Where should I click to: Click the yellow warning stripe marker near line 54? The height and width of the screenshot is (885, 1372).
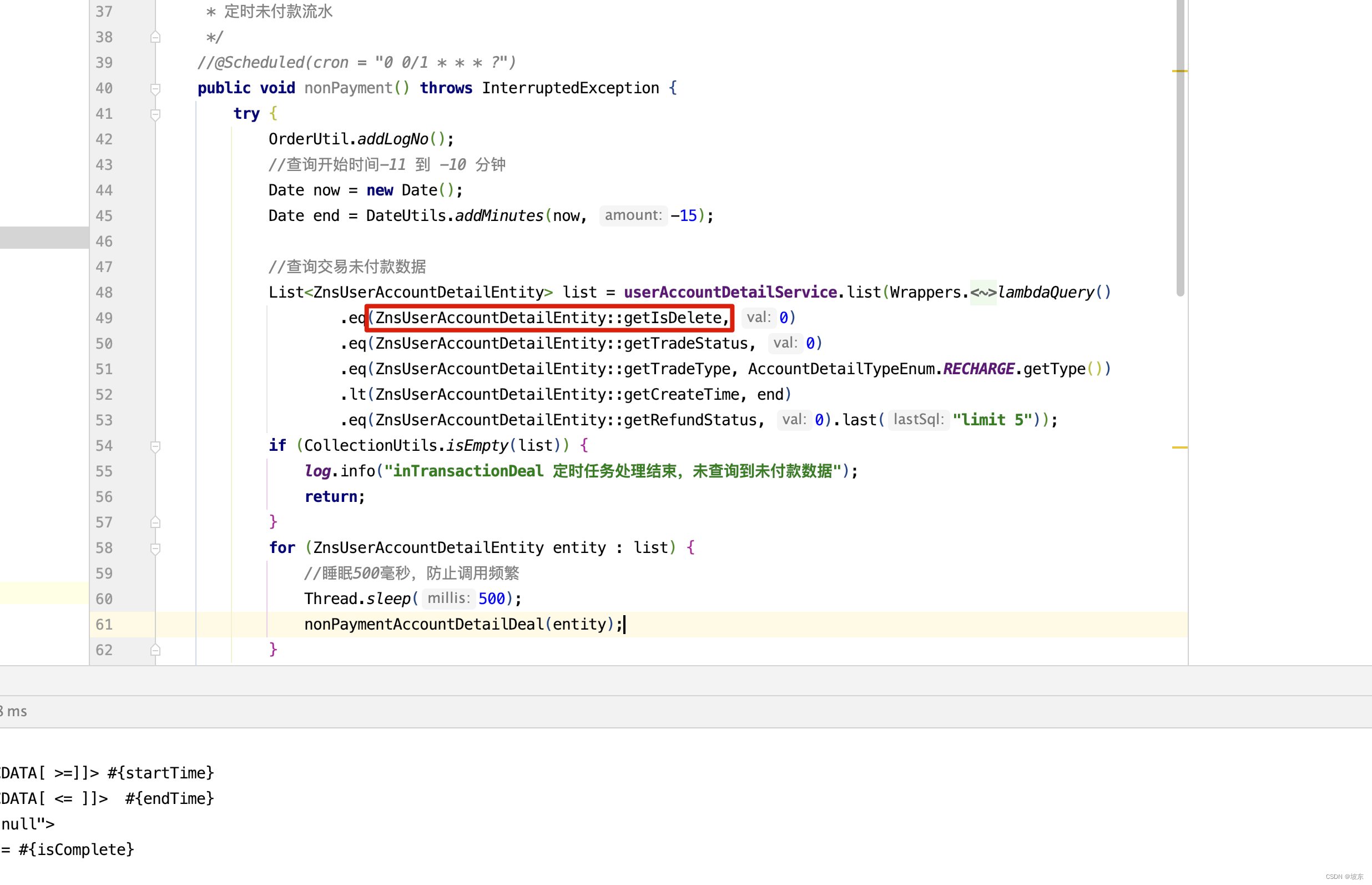tap(1179, 447)
